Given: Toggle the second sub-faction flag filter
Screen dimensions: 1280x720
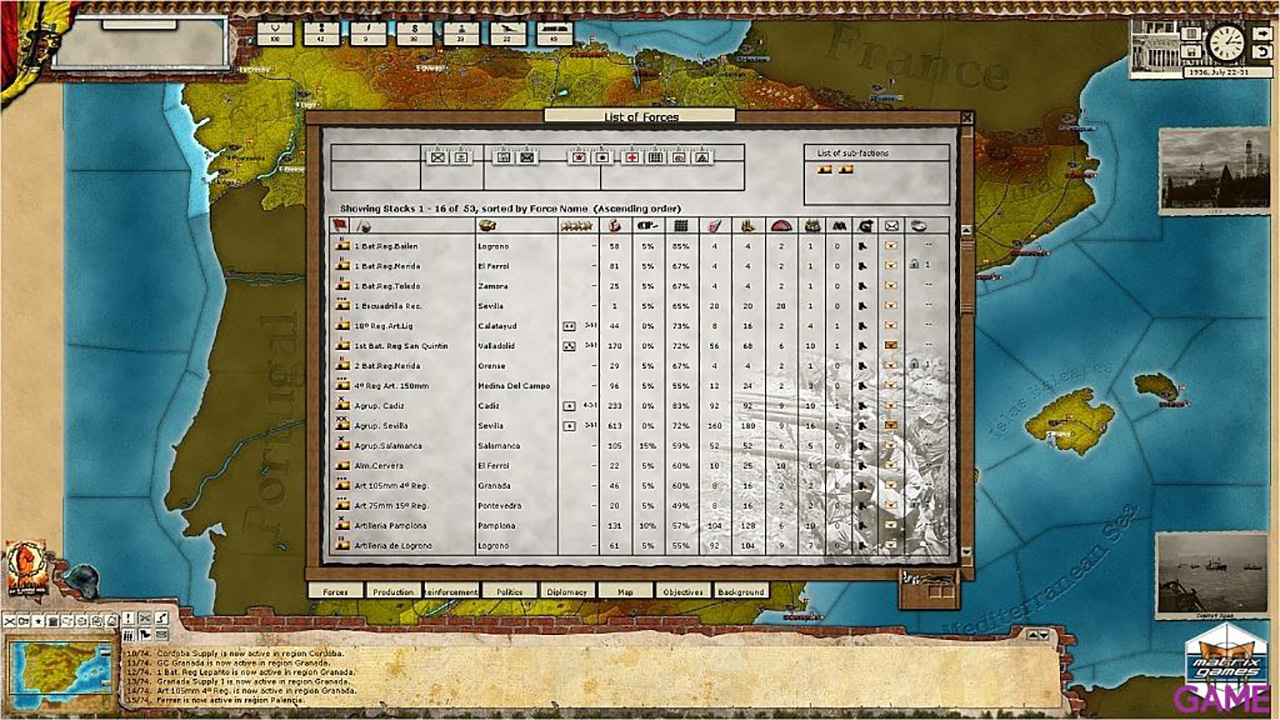Looking at the screenshot, I should point(847,170).
